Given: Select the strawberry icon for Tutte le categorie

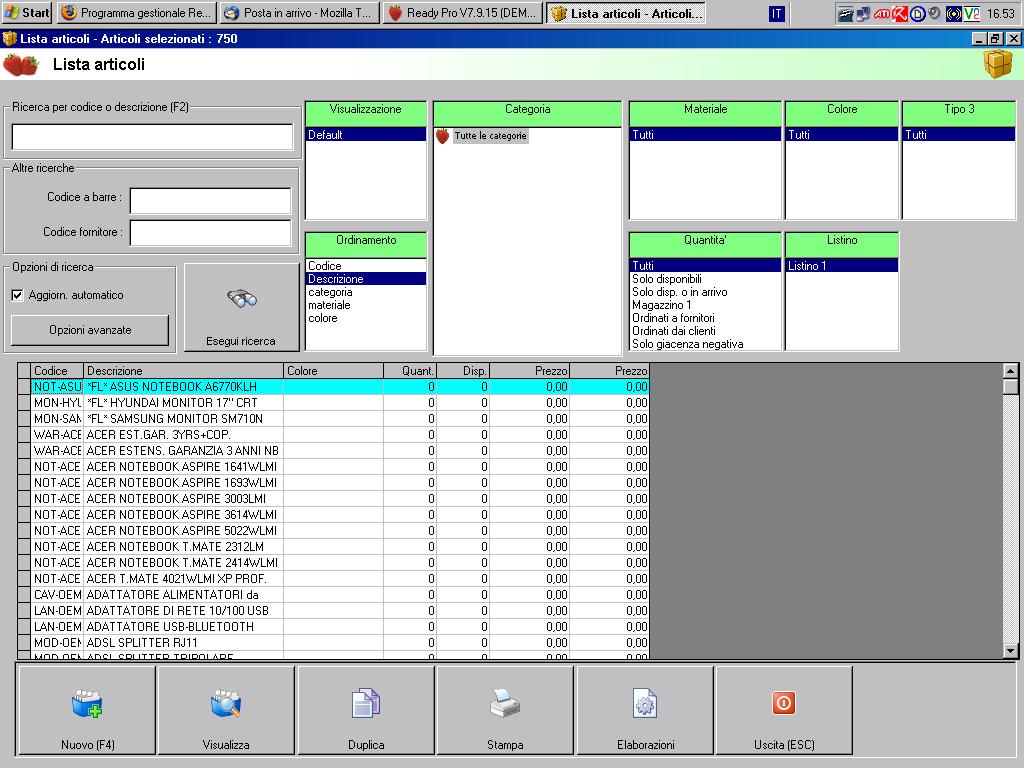Looking at the screenshot, I should [443, 136].
